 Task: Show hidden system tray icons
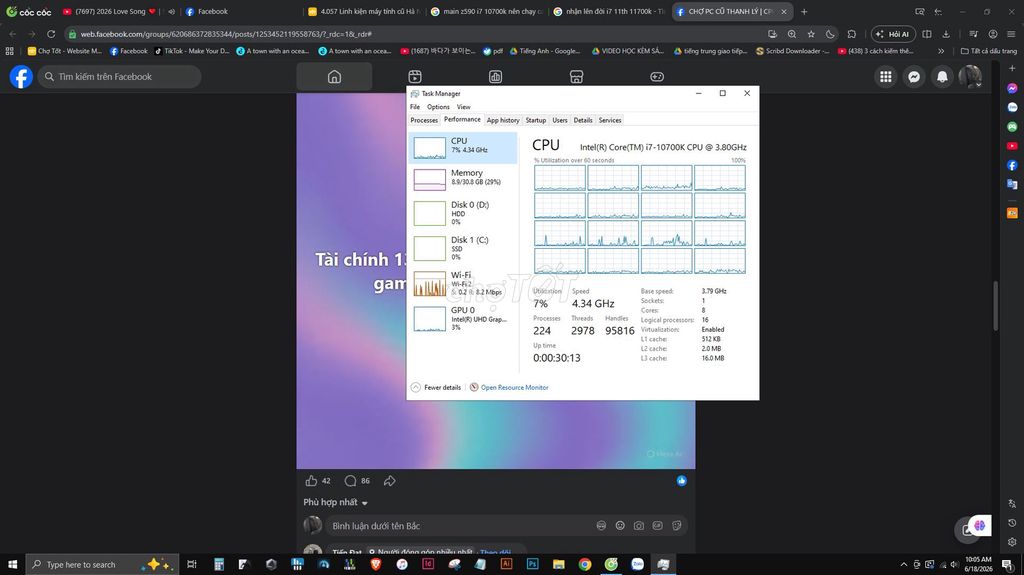(904, 565)
